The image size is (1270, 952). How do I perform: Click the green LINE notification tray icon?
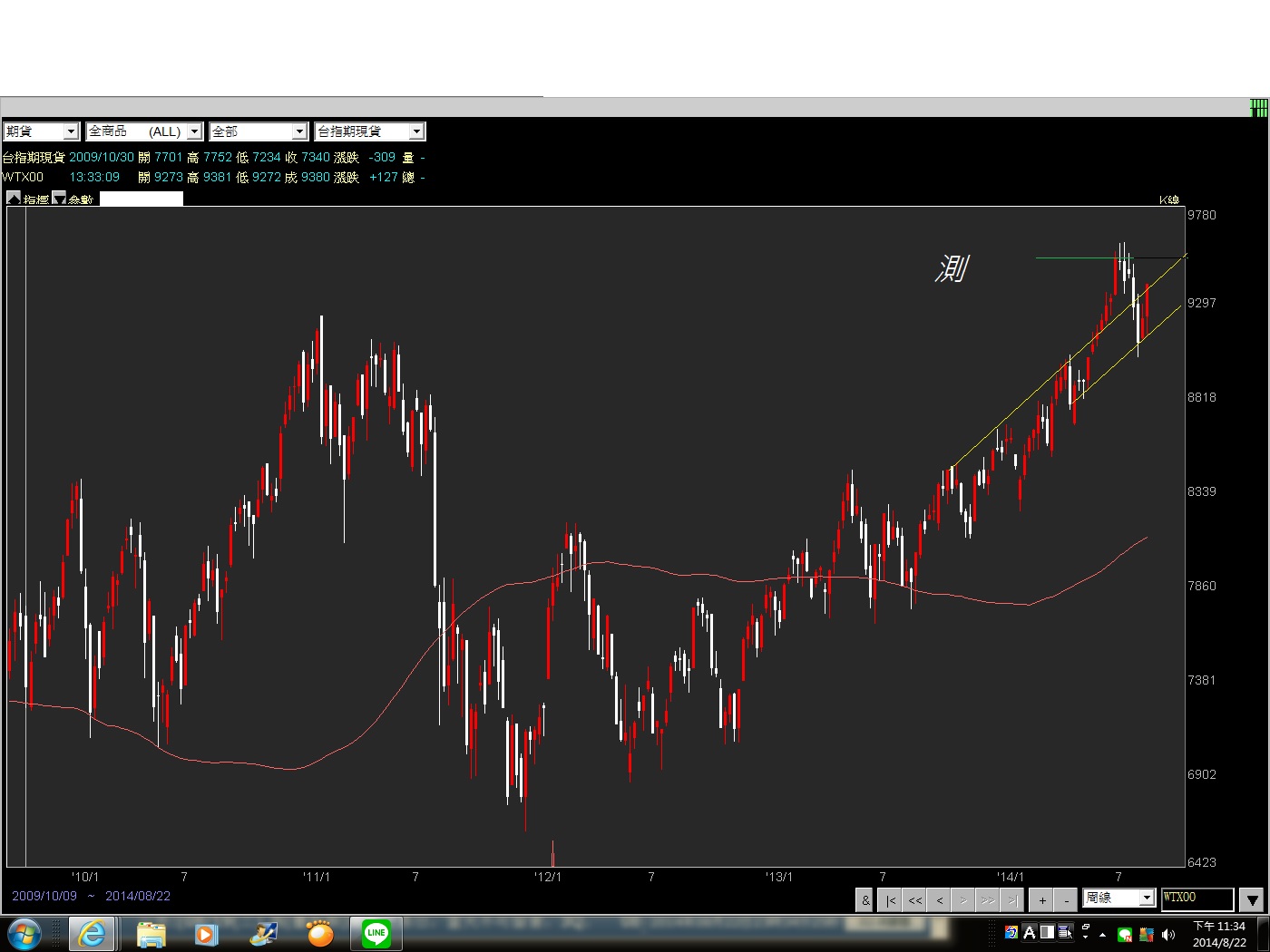click(x=1125, y=935)
